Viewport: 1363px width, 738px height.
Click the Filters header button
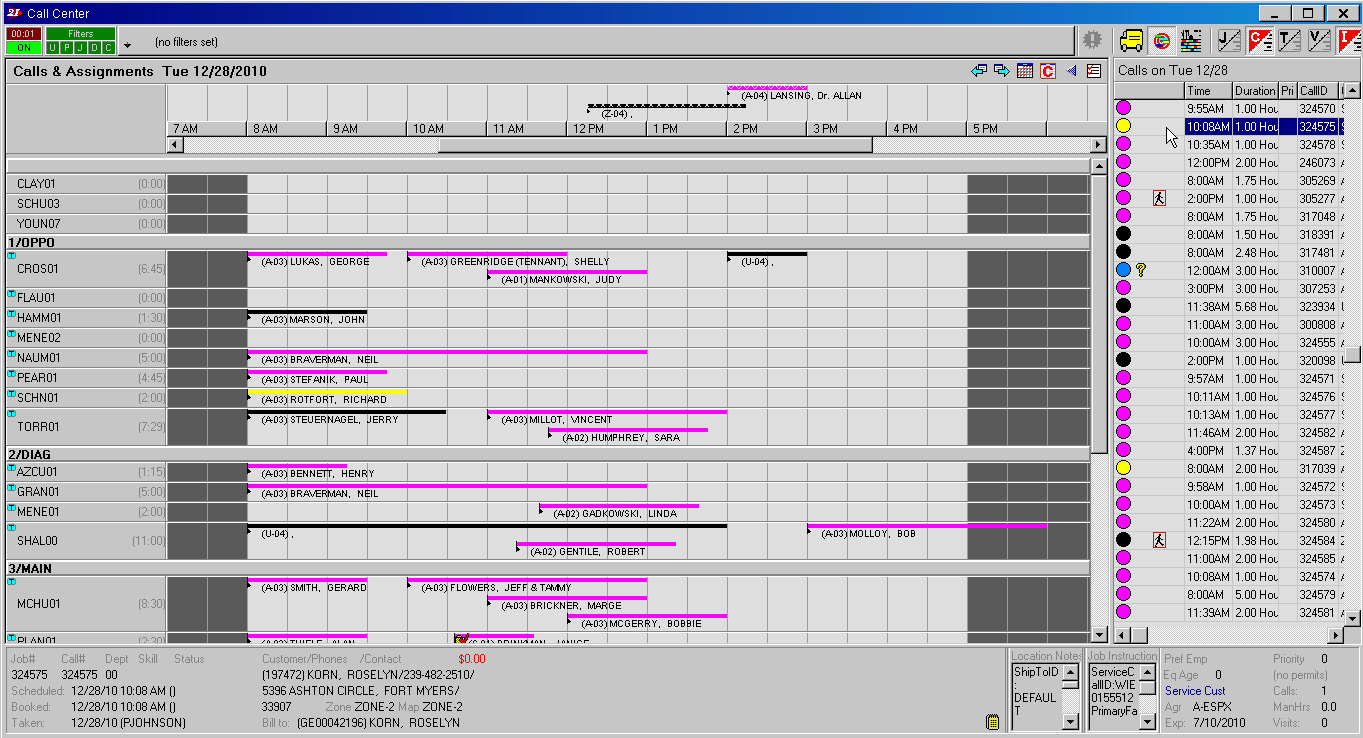pyautogui.click(x=81, y=34)
